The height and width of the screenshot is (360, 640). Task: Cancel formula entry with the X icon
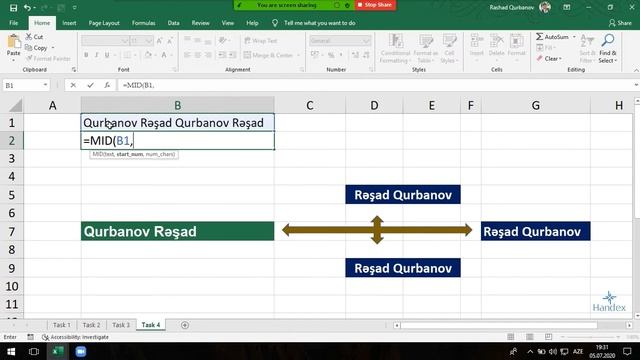pyautogui.click(x=73, y=85)
